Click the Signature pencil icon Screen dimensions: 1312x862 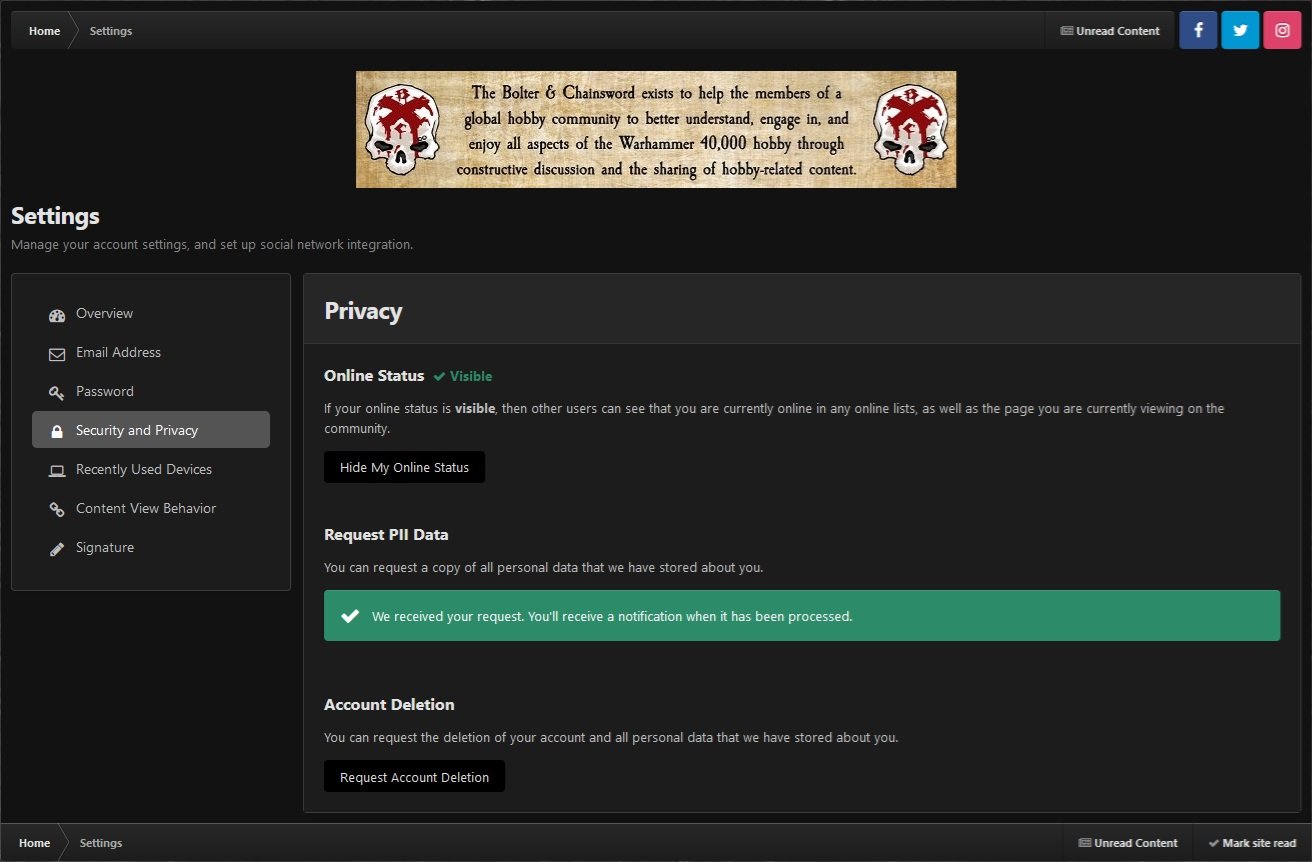click(57, 549)
